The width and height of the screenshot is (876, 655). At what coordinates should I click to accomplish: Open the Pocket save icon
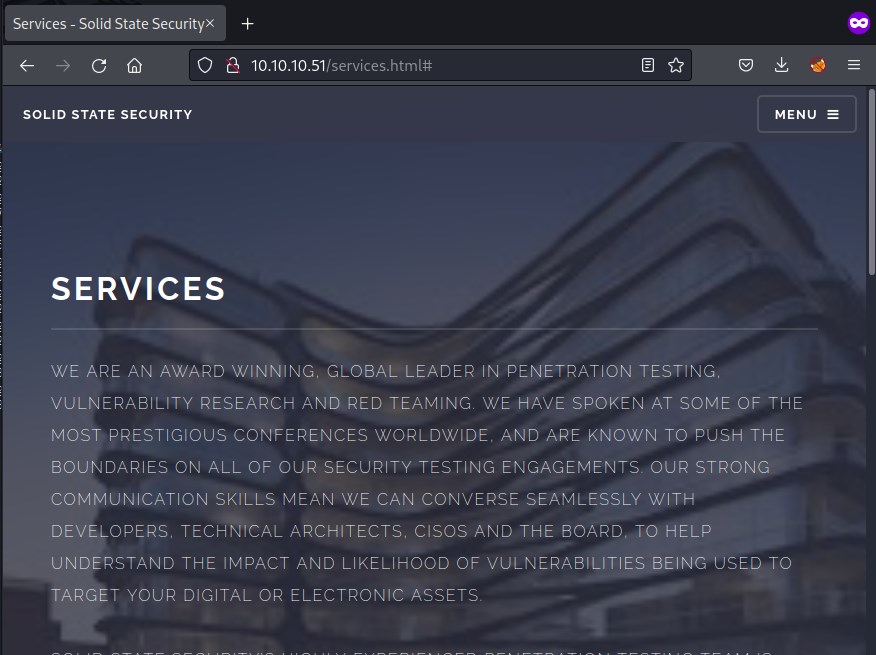[x=746, y=66]
